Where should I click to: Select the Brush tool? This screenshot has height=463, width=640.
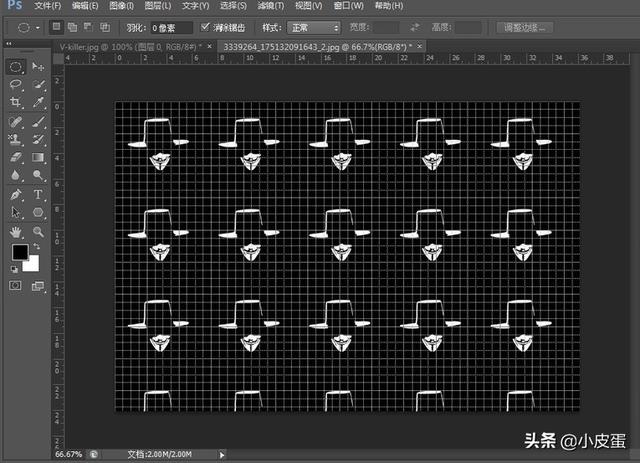coord(38,121)
